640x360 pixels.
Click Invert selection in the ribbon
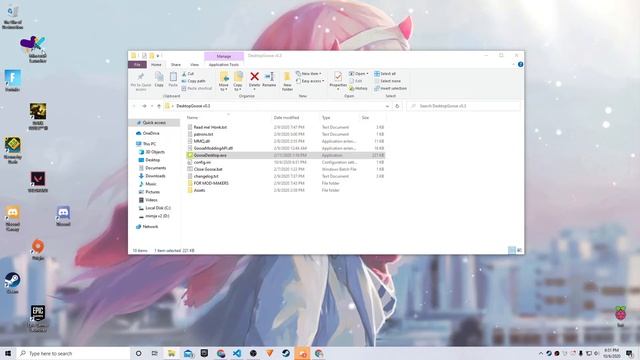390,89
